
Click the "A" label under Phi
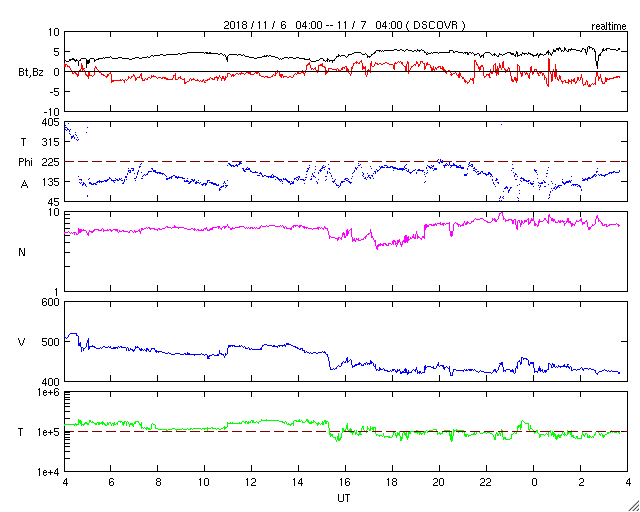coord(25,185)
